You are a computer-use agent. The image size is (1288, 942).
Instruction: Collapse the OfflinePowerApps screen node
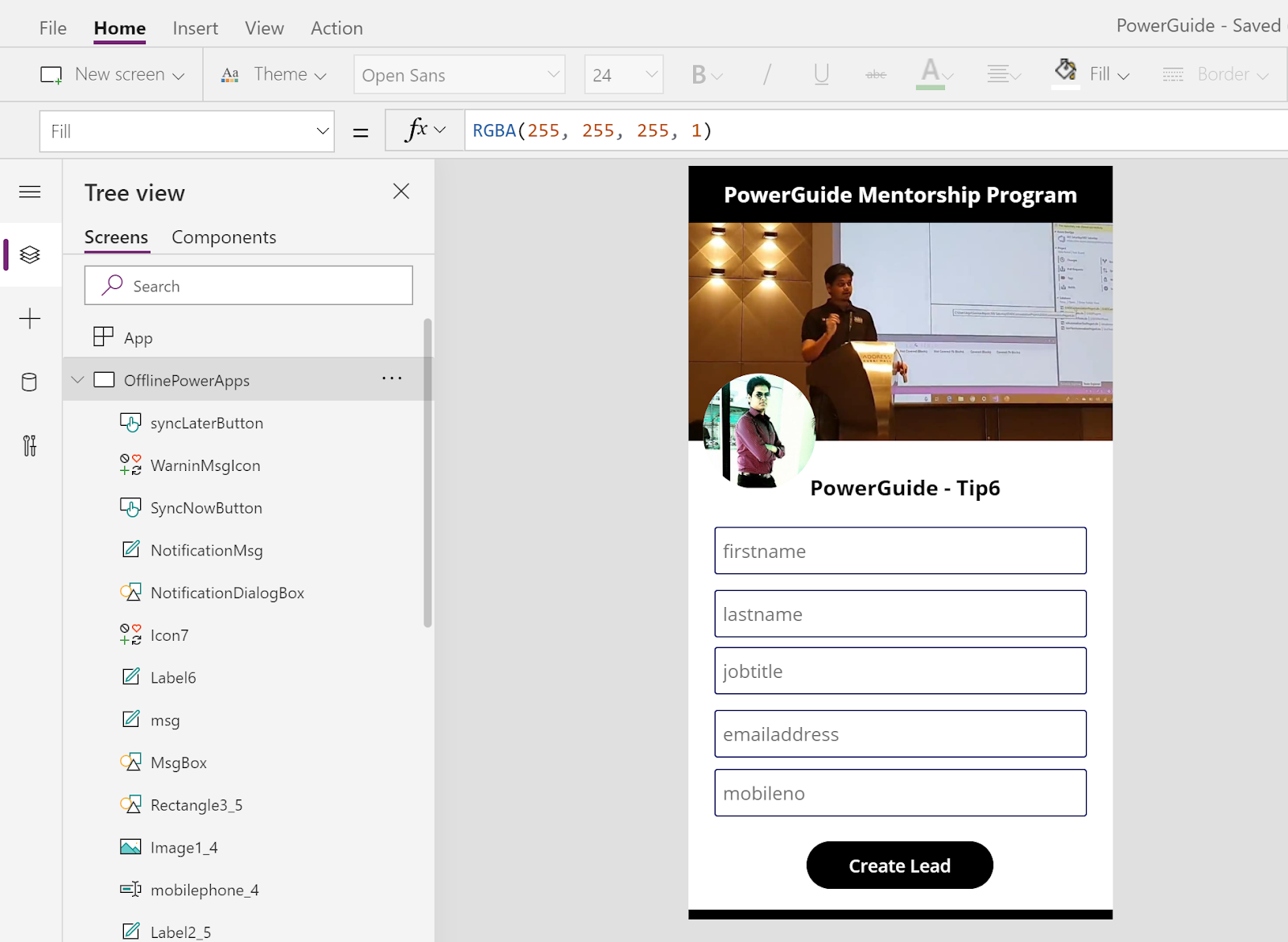tap(78, 380)
